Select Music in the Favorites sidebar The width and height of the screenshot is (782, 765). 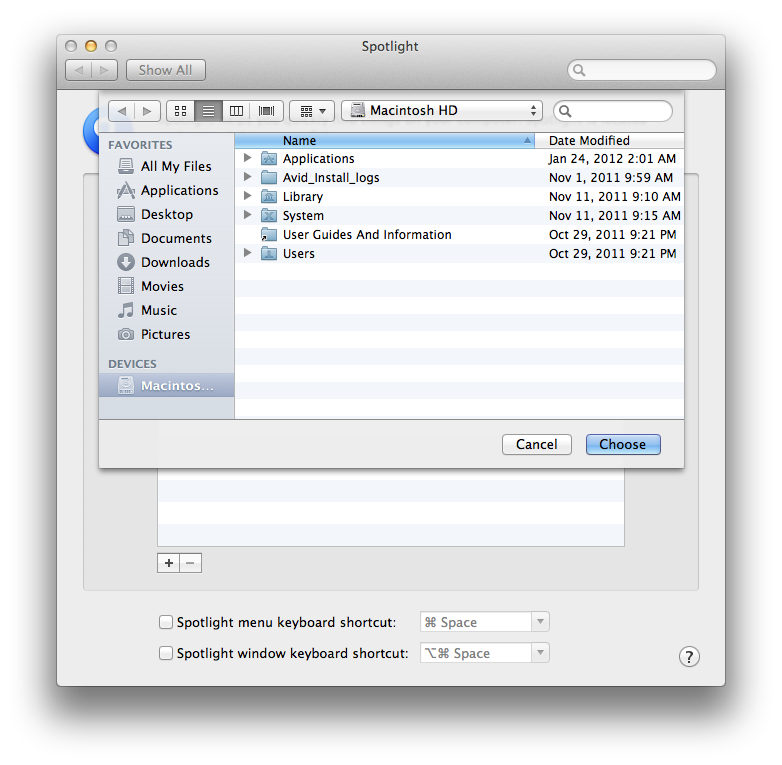pyautogui.click(x=158, y=310)
